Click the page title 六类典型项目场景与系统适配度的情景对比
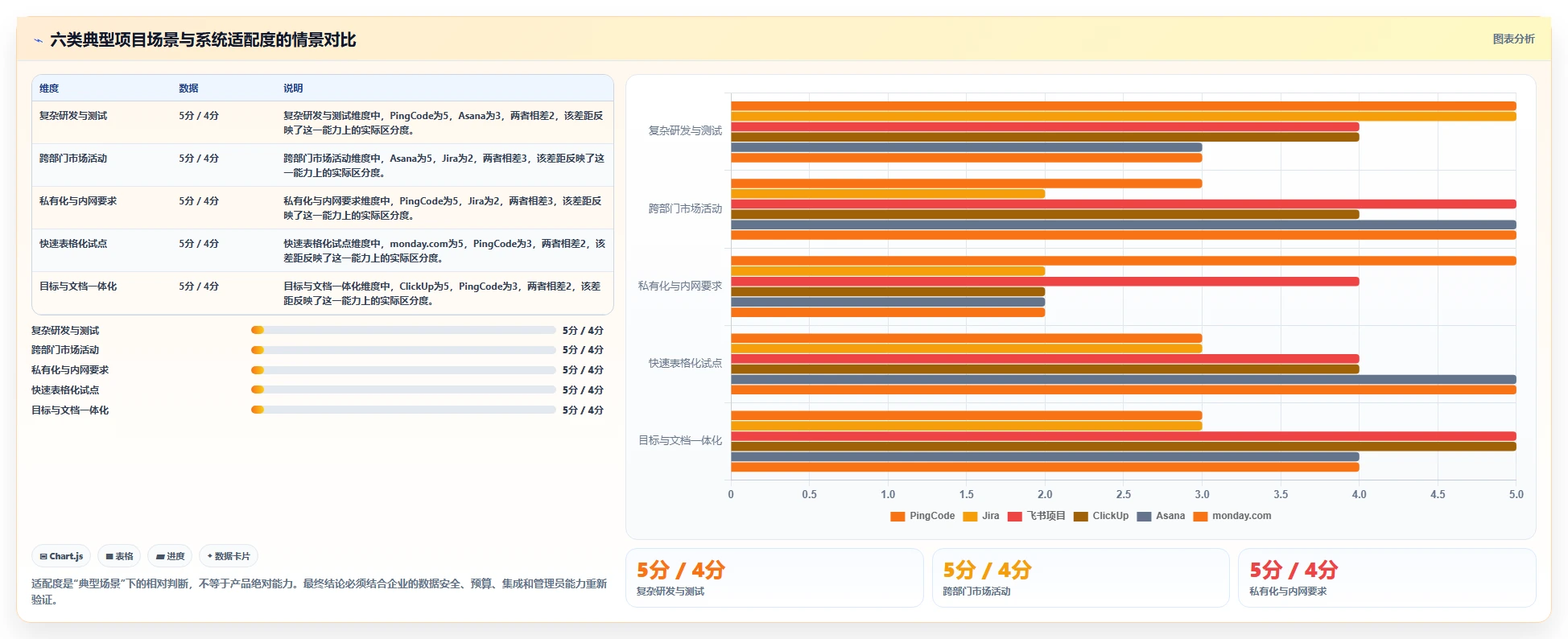The width and height of the screenshot is (1568, 639). [203, 40]
